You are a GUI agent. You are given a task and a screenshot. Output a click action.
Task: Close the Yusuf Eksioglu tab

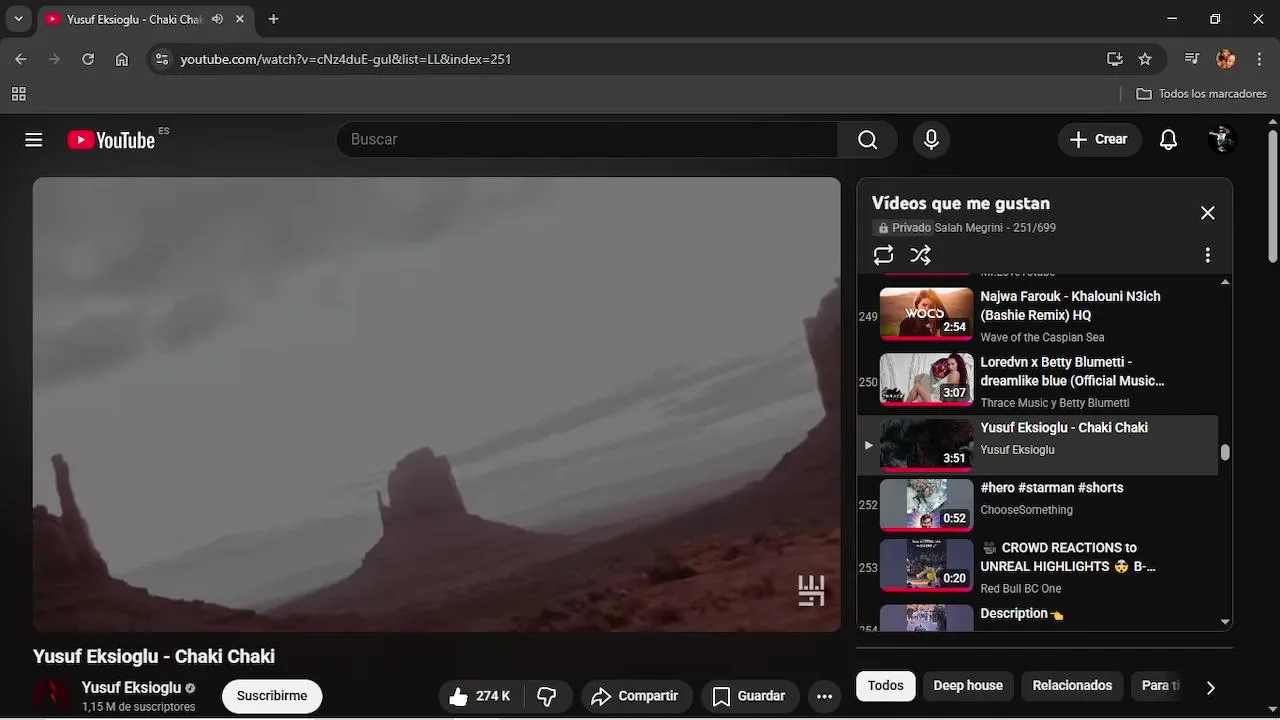(x=241, y=19)
